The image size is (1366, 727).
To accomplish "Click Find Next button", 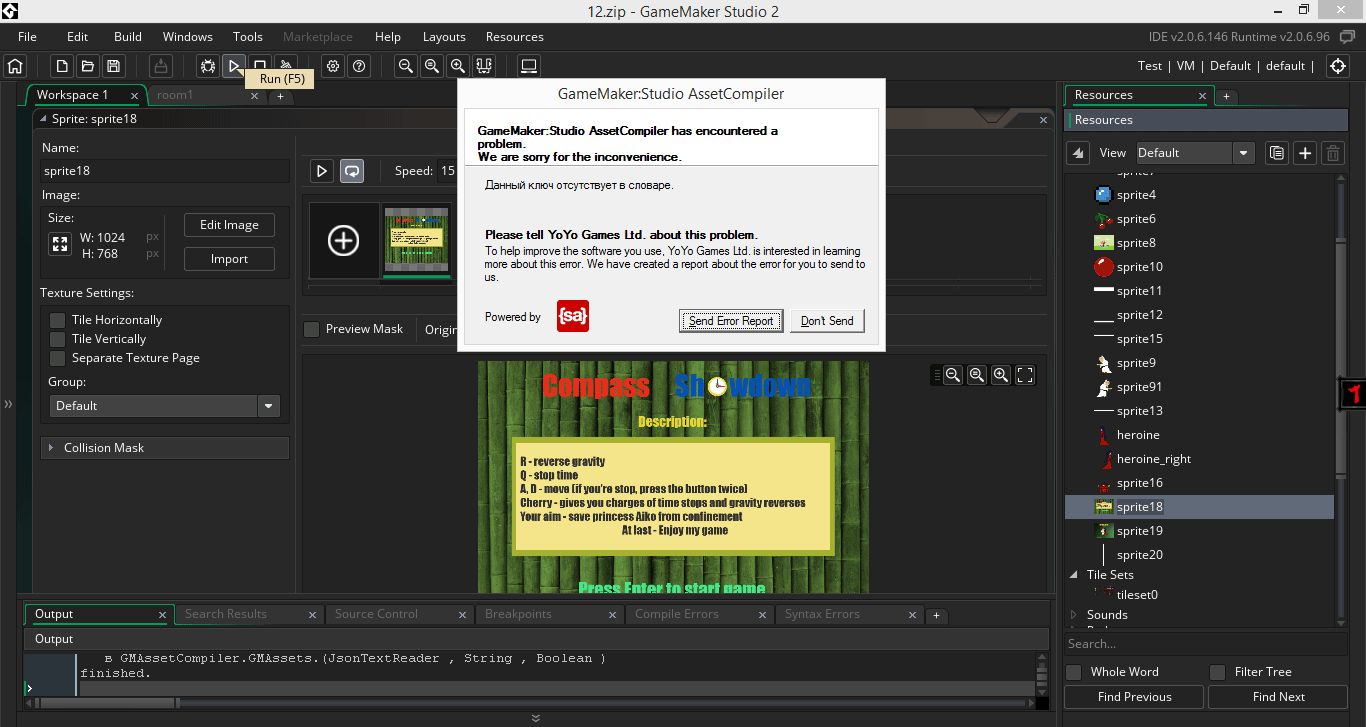I will tap(1278, 697).
